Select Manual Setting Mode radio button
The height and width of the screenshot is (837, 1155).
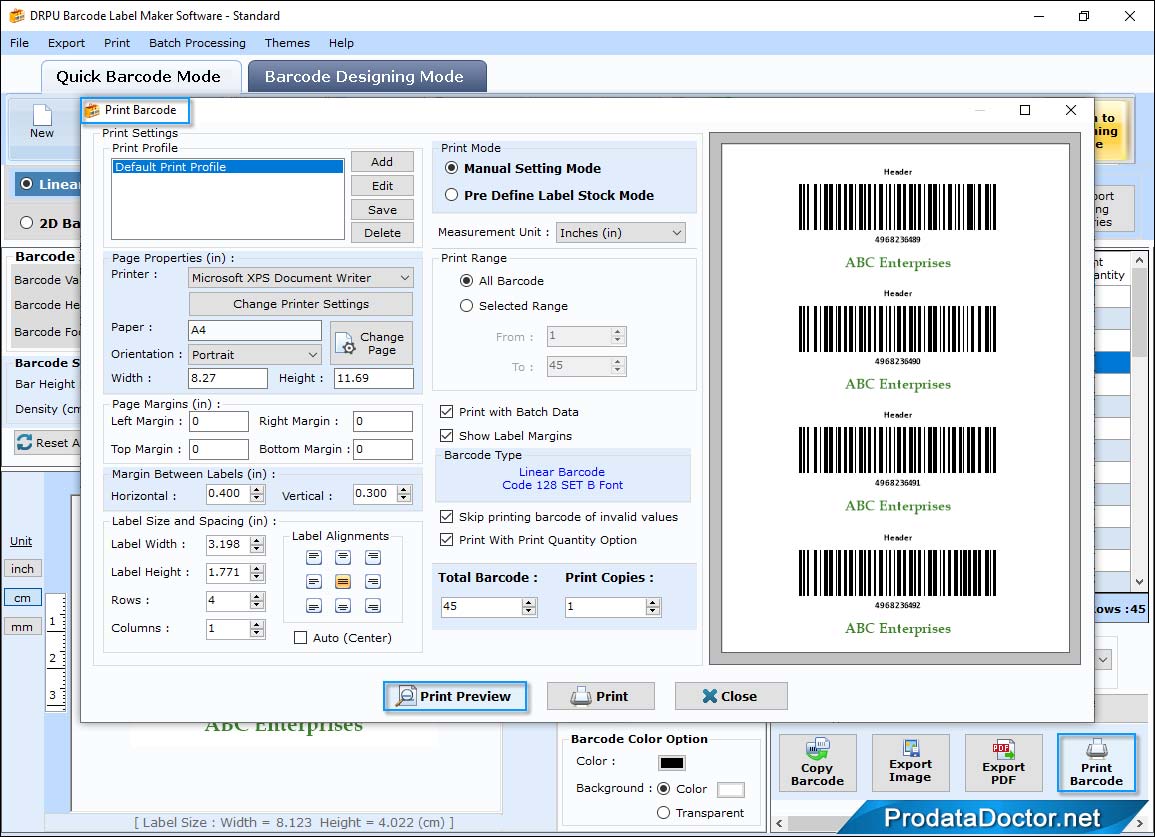pos(452,168)
